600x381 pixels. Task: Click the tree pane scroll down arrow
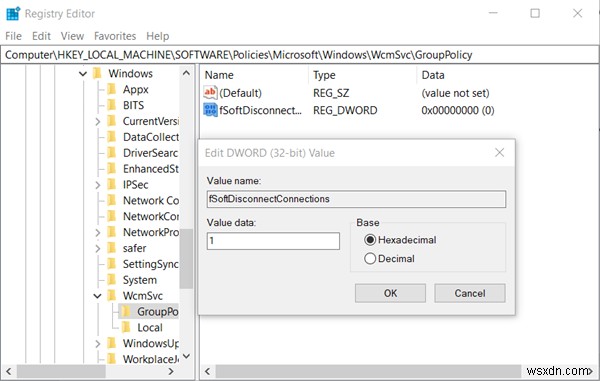coord(186,356)
